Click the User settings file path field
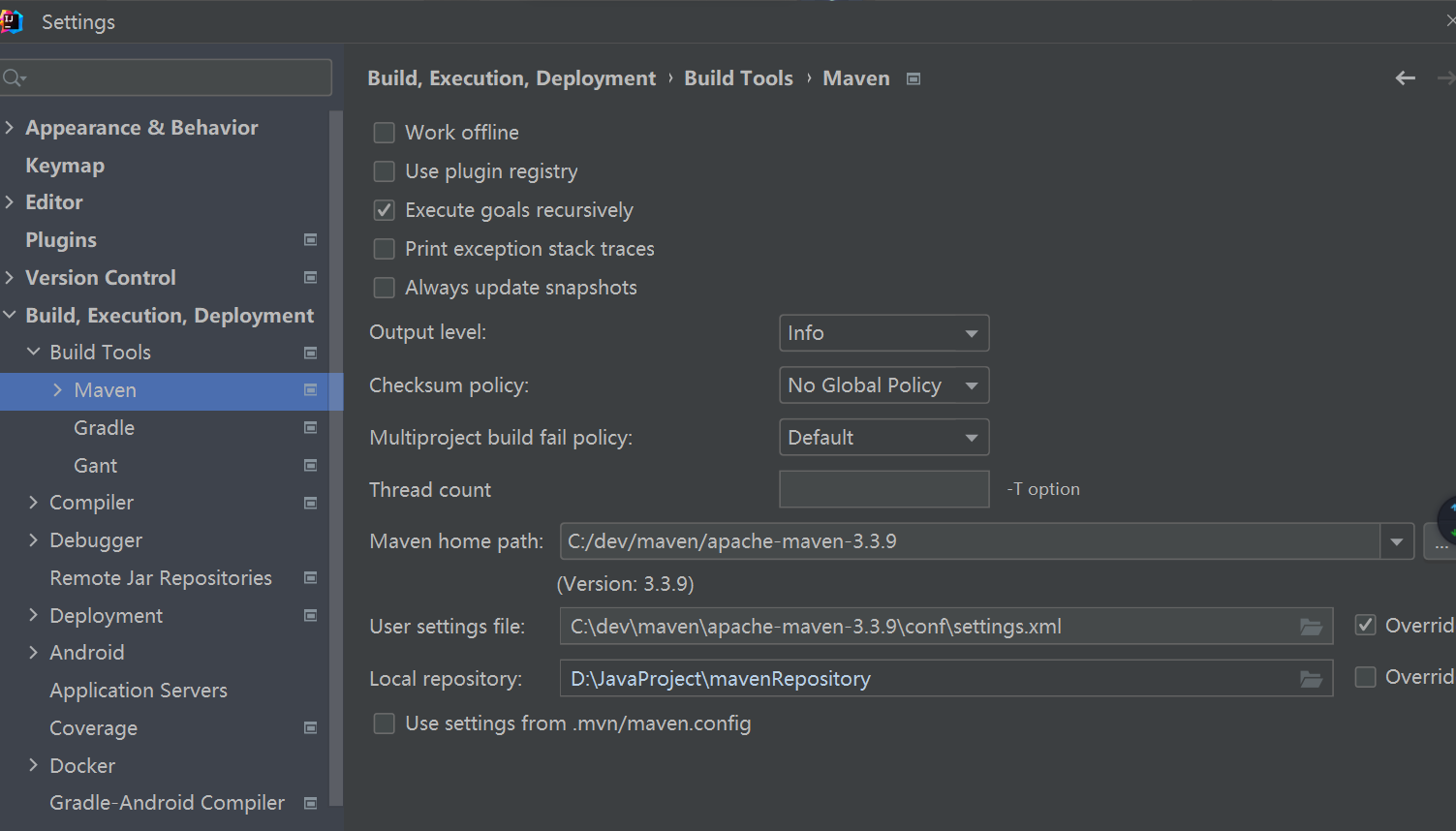This screenshot has height=831, width=1456. pyautogui.click(x=946, y=626)
